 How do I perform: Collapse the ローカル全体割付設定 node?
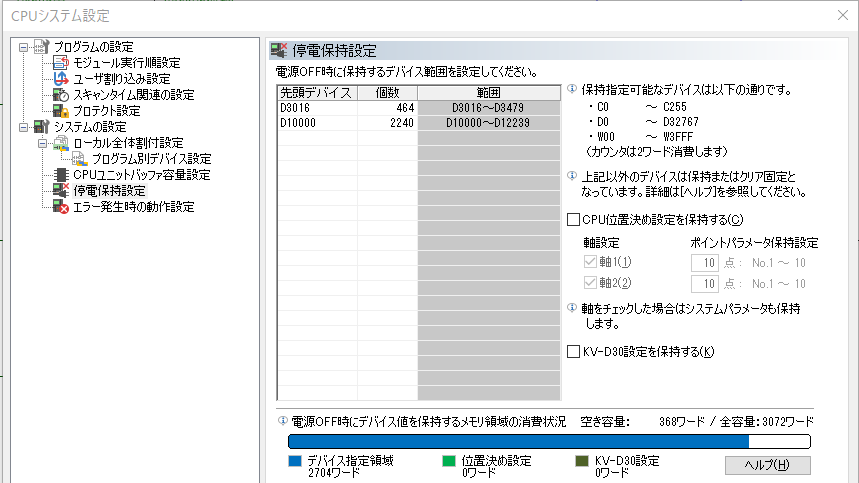coord(43,143)
